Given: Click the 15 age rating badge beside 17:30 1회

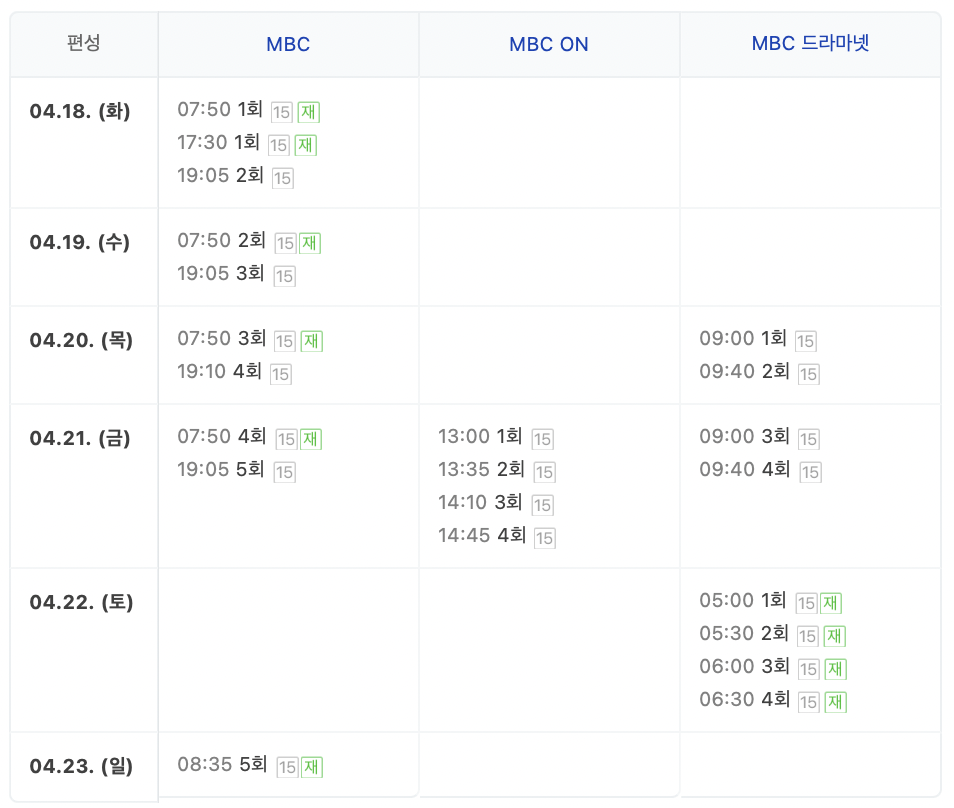Looking at the screenshot, I should pyautogui.click(x=279, y=145).
